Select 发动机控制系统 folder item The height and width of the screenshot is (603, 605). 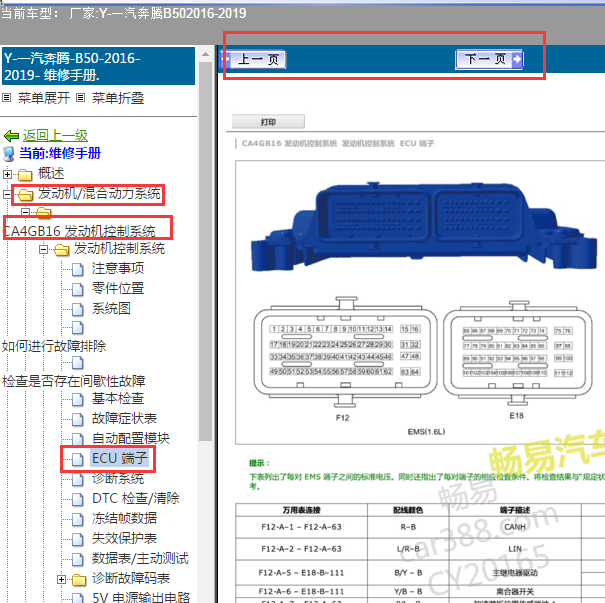pos(119,248)
